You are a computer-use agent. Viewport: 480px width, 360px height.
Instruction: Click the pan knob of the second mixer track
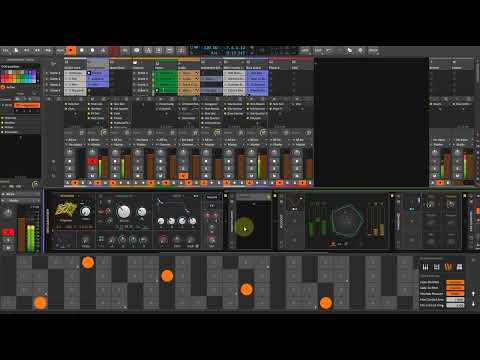click(92, 153)
